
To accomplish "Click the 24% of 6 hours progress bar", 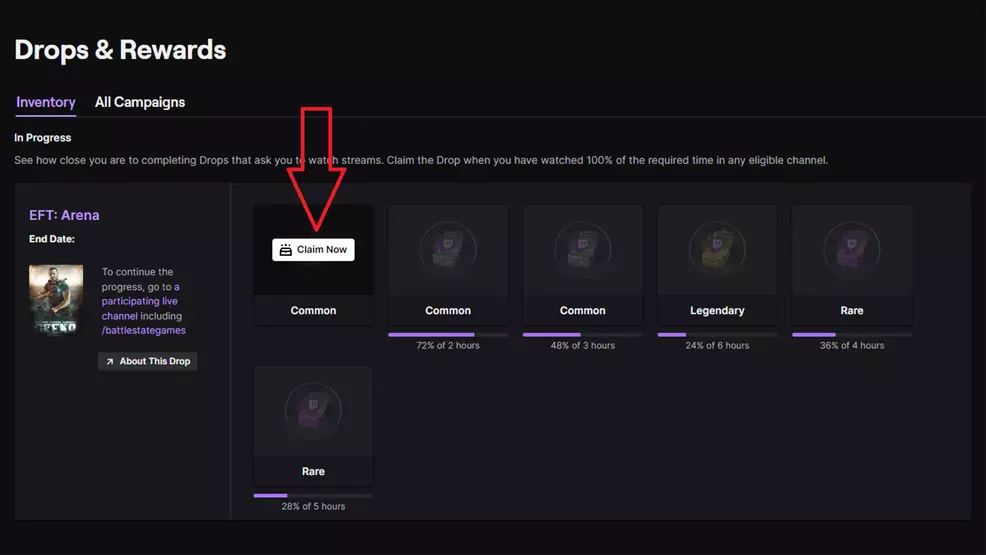I will tap(717, 334).
